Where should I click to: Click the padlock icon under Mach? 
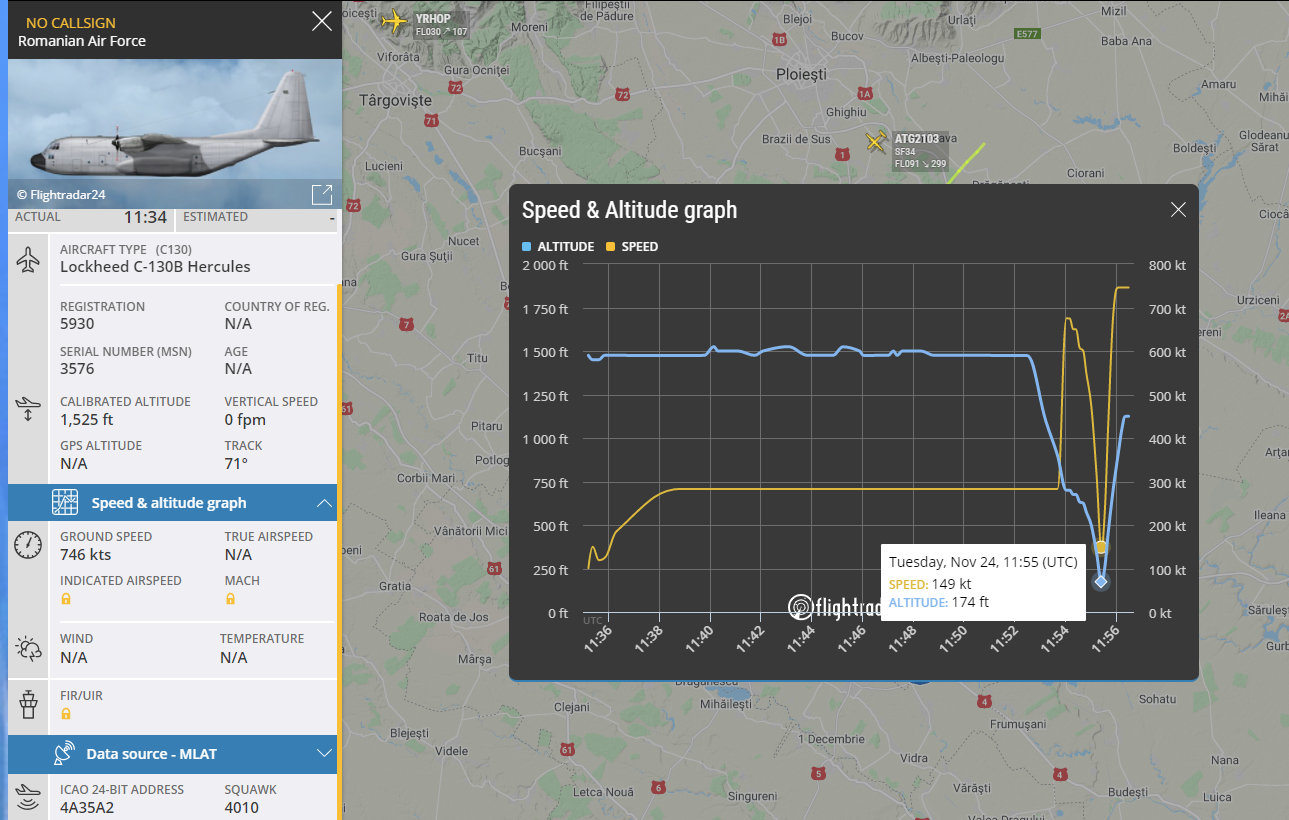[x=230, y=599]
